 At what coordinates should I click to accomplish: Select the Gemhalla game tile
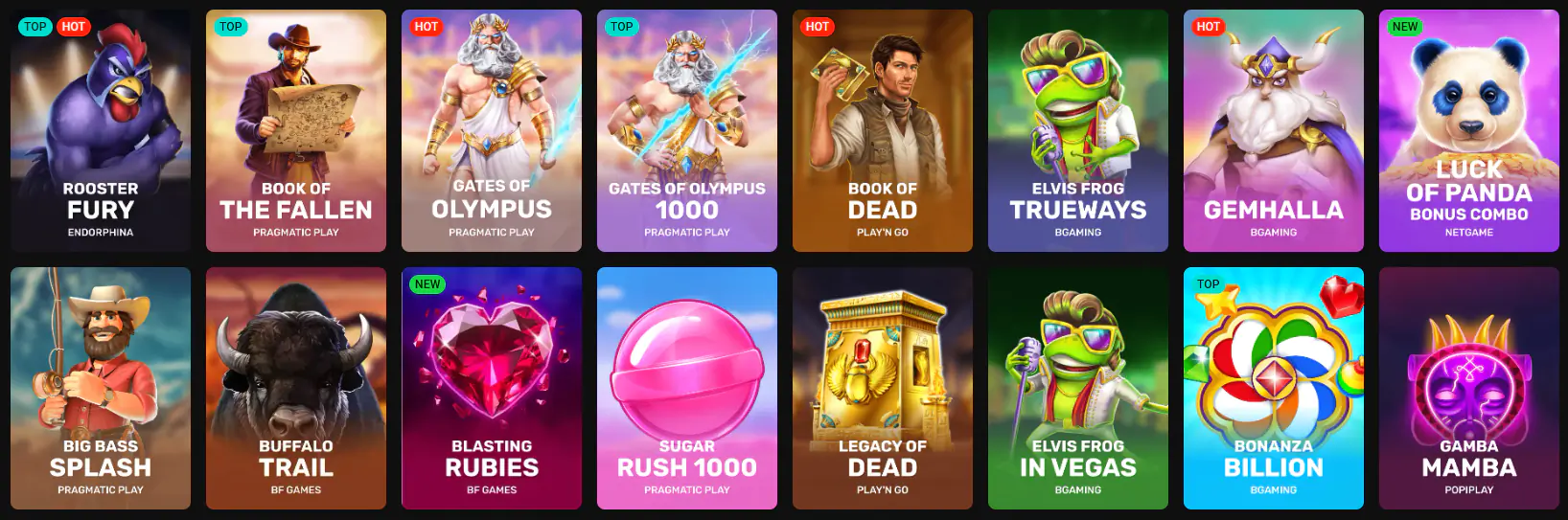(x=1274, y=130)
